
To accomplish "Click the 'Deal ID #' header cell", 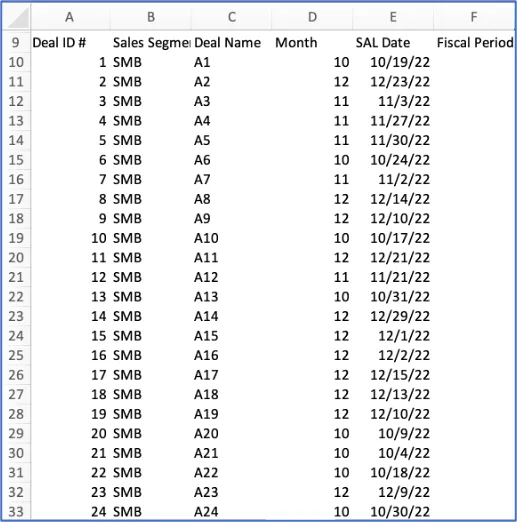I will [70, 43].
